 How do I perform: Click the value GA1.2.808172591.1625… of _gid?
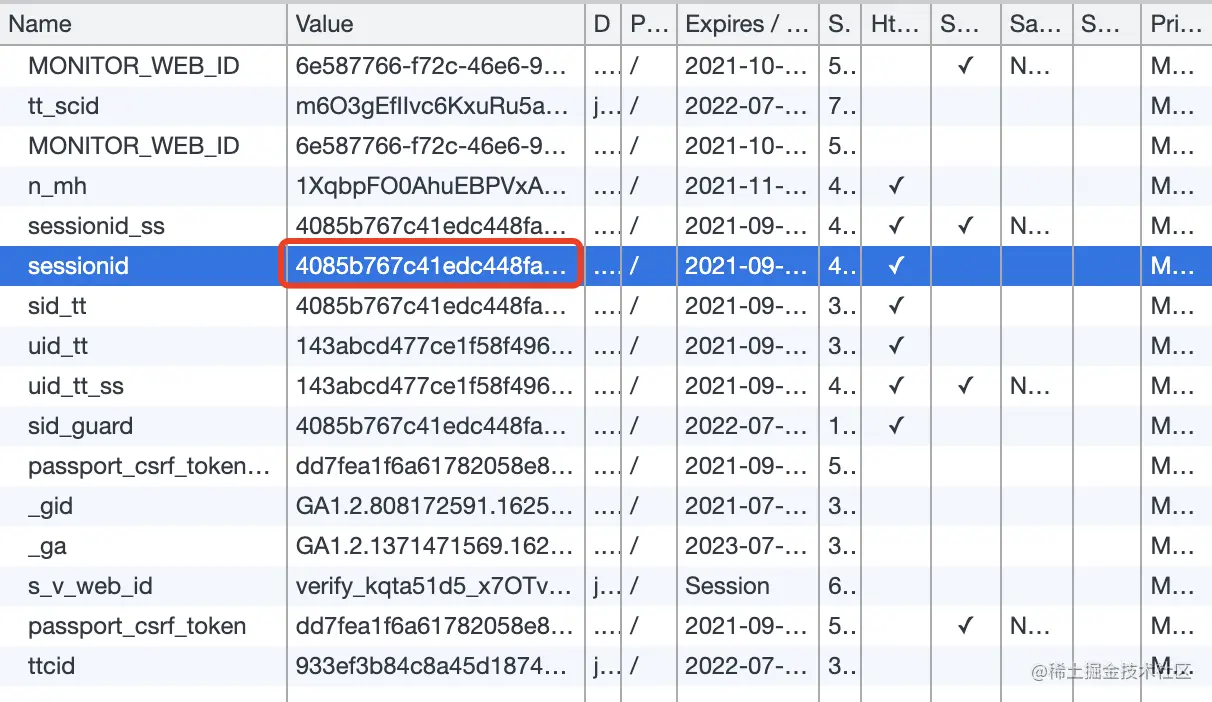pyautogui.click(x=435, y=506)
